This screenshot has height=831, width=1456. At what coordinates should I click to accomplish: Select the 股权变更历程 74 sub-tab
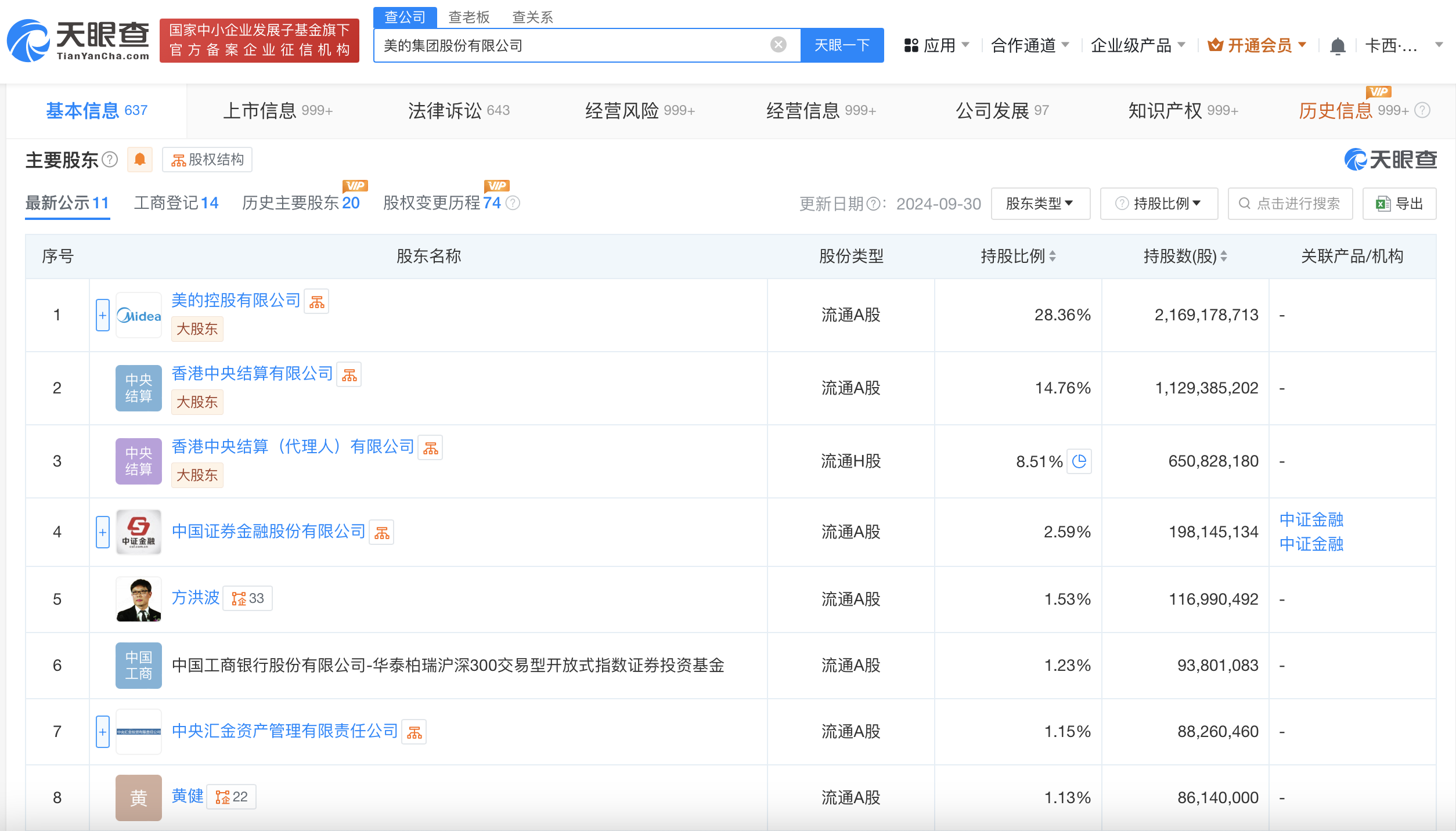[x=442, y=203]
